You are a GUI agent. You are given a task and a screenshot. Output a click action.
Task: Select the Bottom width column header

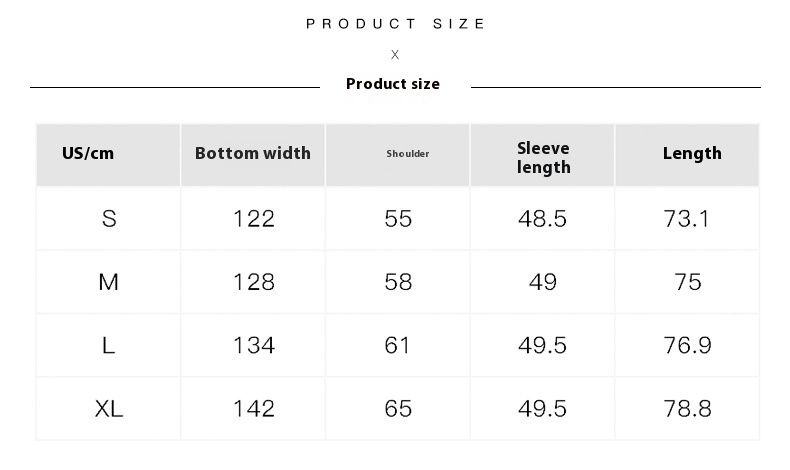253,153
